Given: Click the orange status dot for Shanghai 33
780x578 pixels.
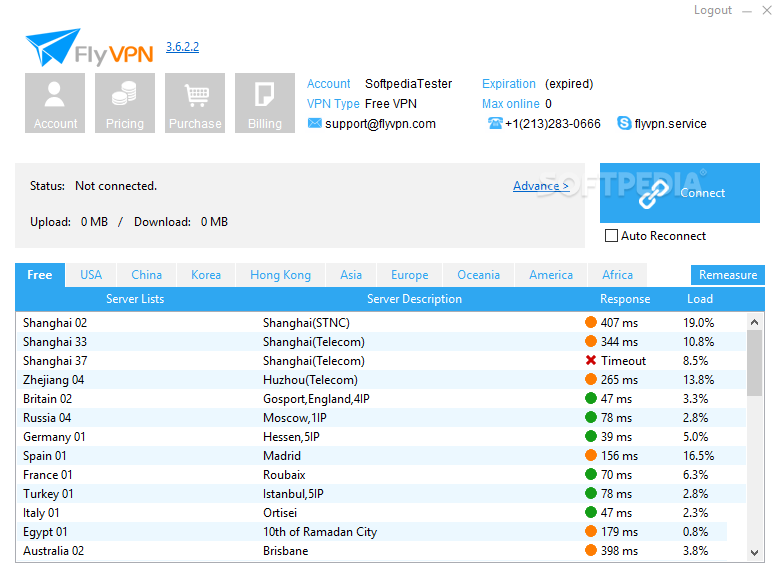Looking at the screenshot, I should (590, 341).
